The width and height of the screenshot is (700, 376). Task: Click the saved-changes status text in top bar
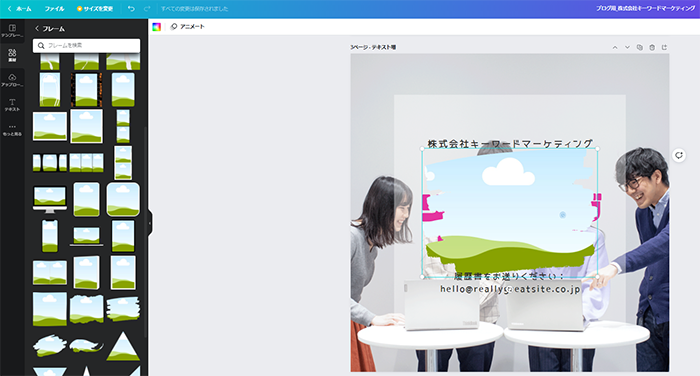pyautogui.click(x=194, y=8)
